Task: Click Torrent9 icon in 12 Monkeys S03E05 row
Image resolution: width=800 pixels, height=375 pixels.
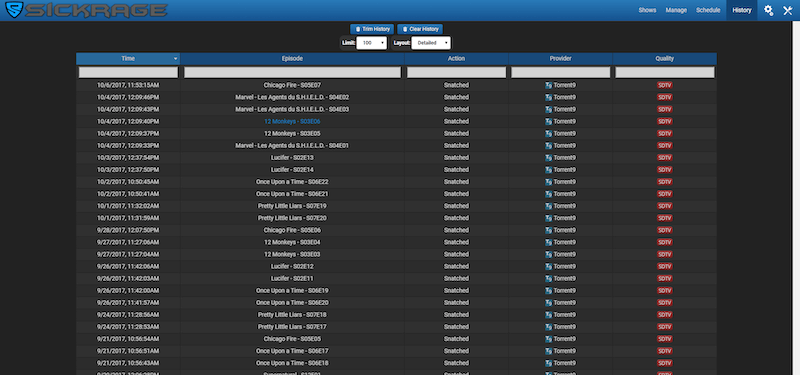Action: pyautogui.click(x=548, y=134)
